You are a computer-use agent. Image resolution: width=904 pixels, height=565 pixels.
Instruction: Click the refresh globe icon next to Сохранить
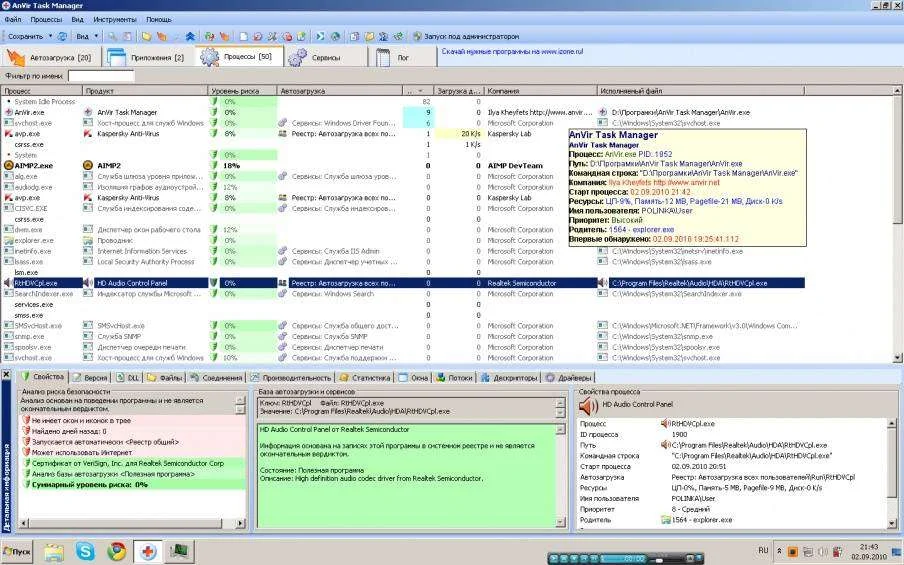pos(62,36)
